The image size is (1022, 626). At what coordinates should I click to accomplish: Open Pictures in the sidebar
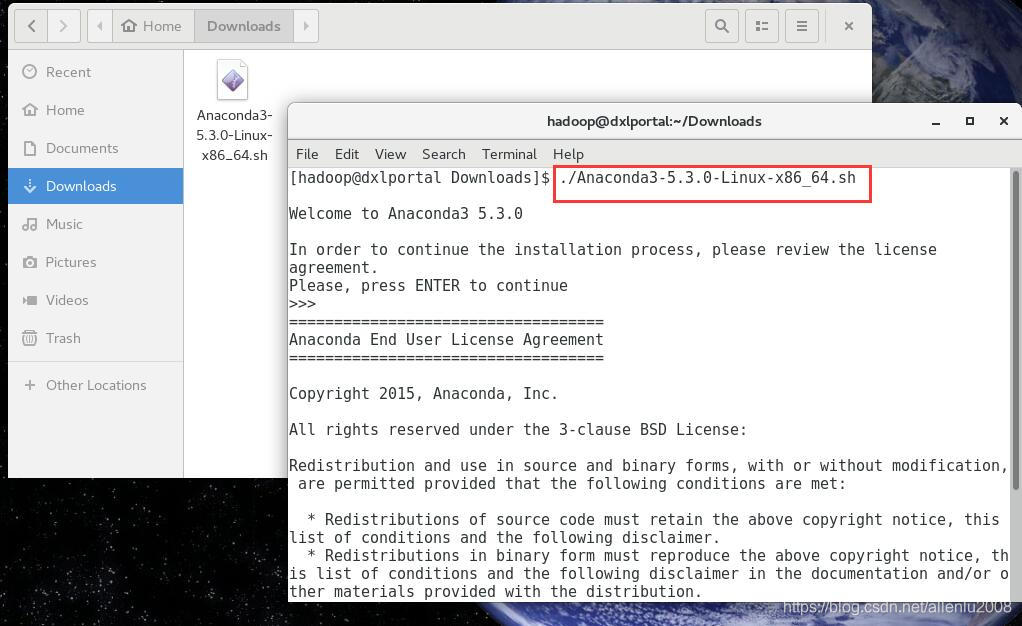point(96,262)
